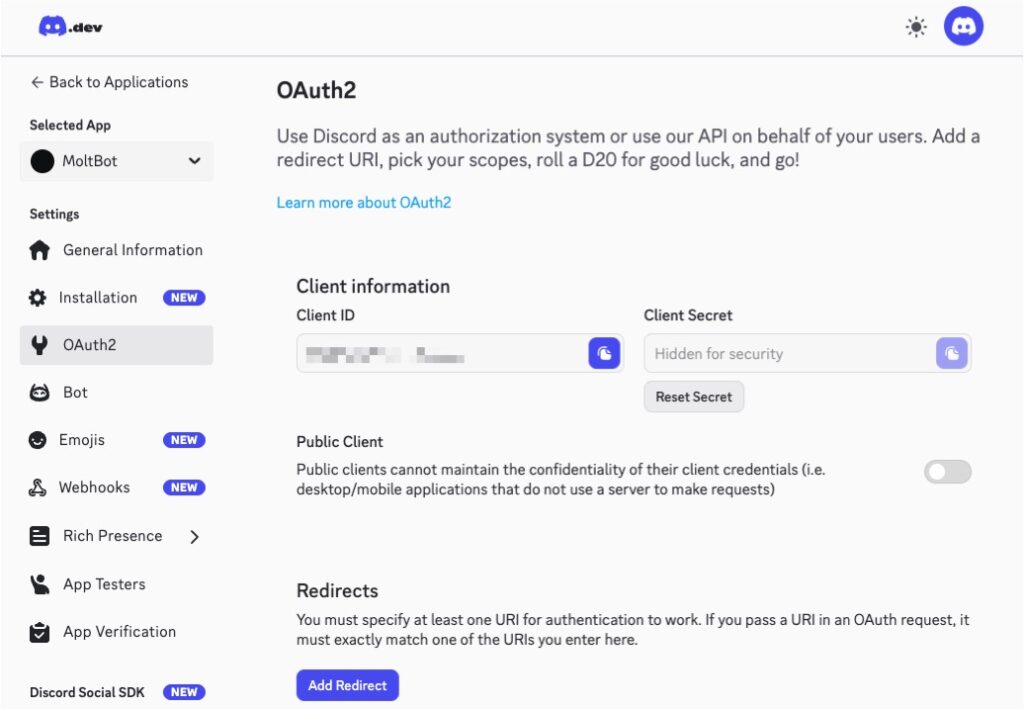Screen dimensions: 1024x709
Task: Open the OAuth2 settings page
Action: [89, 345]
